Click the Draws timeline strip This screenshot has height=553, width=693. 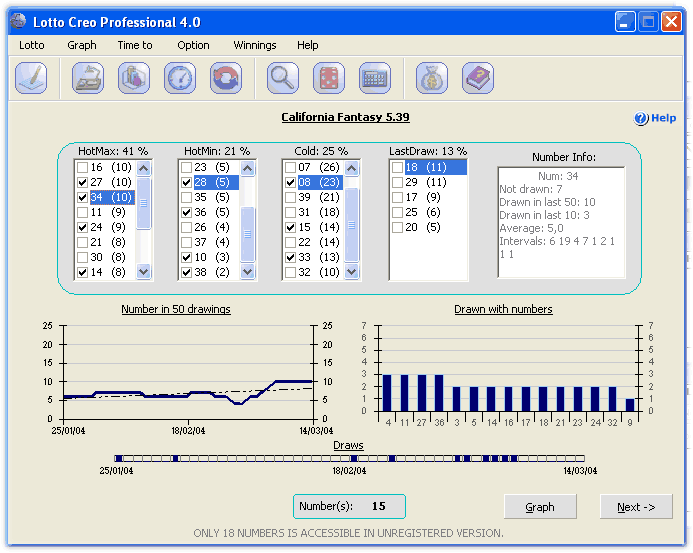349,458
